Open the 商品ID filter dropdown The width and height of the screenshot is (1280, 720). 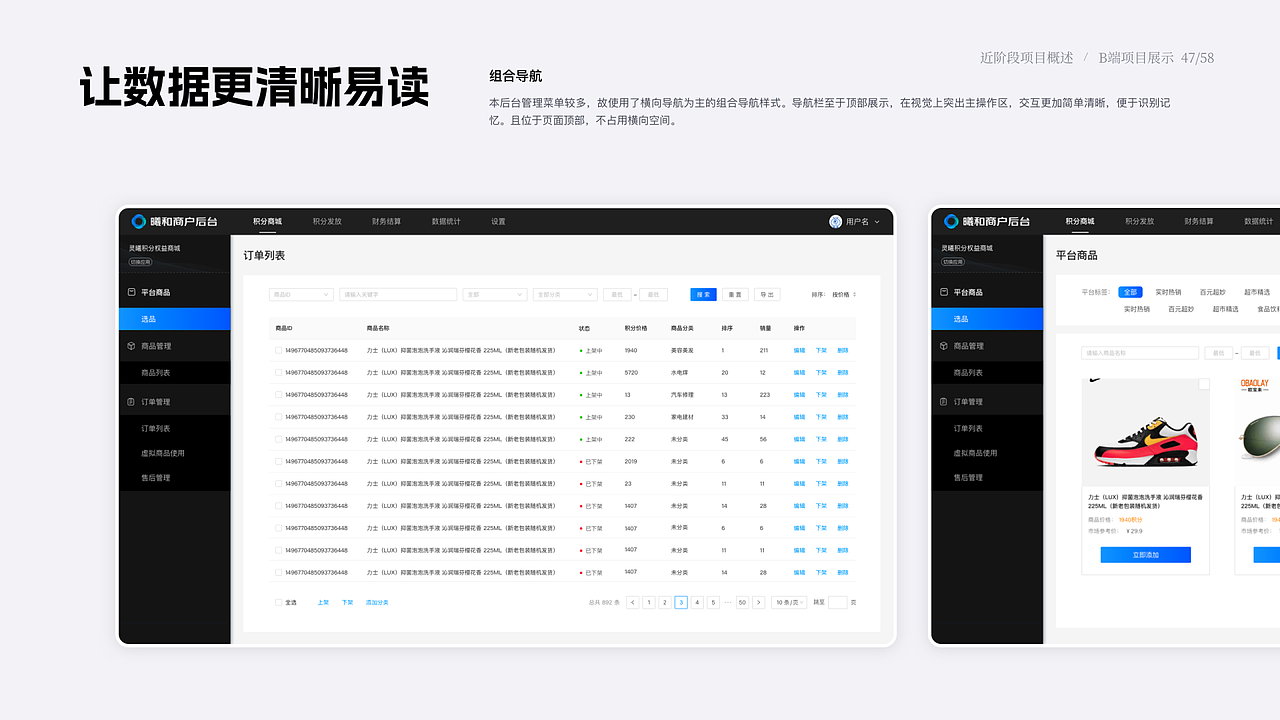(x=300, y=294)
